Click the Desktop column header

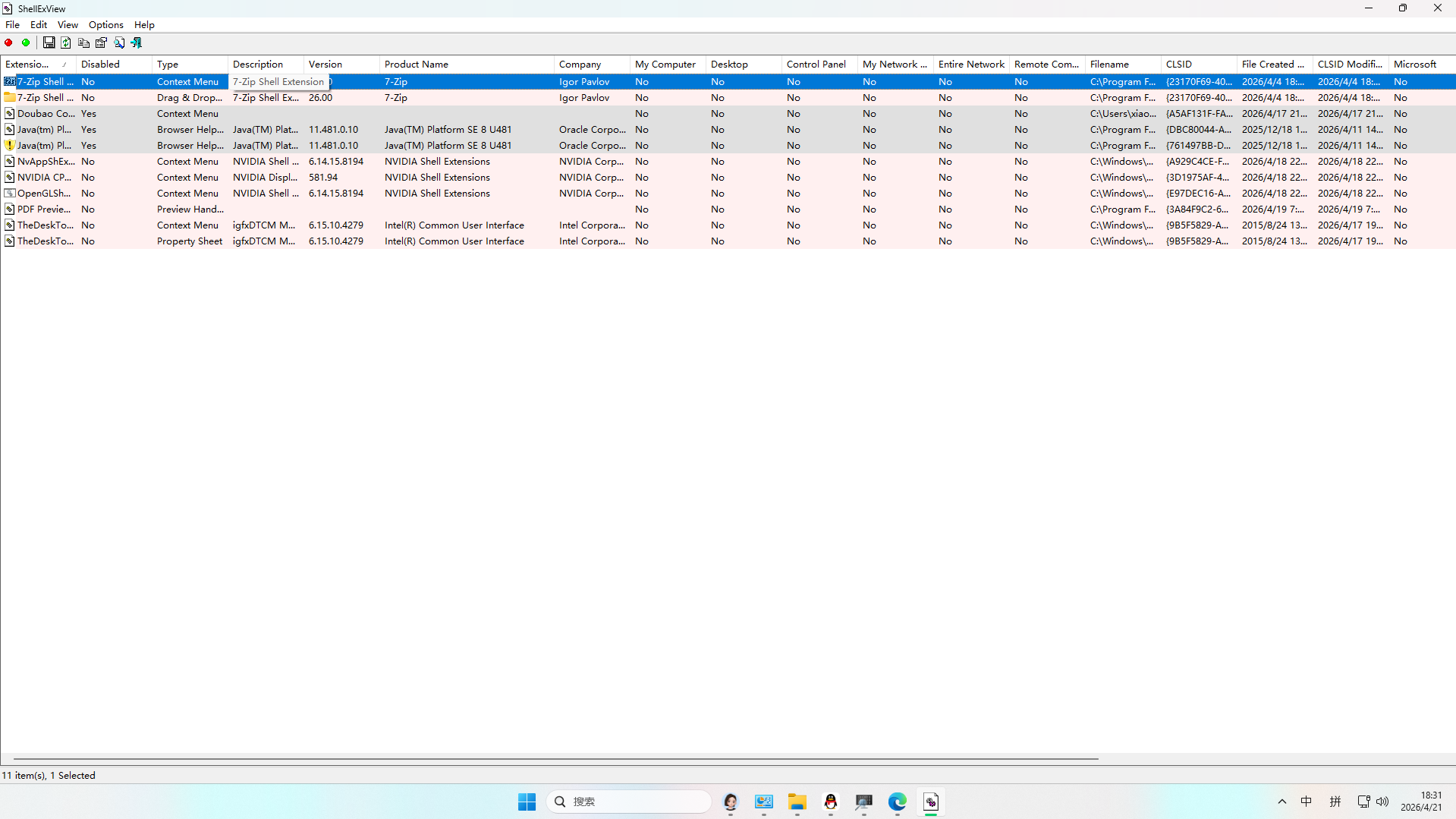point(744,65)
